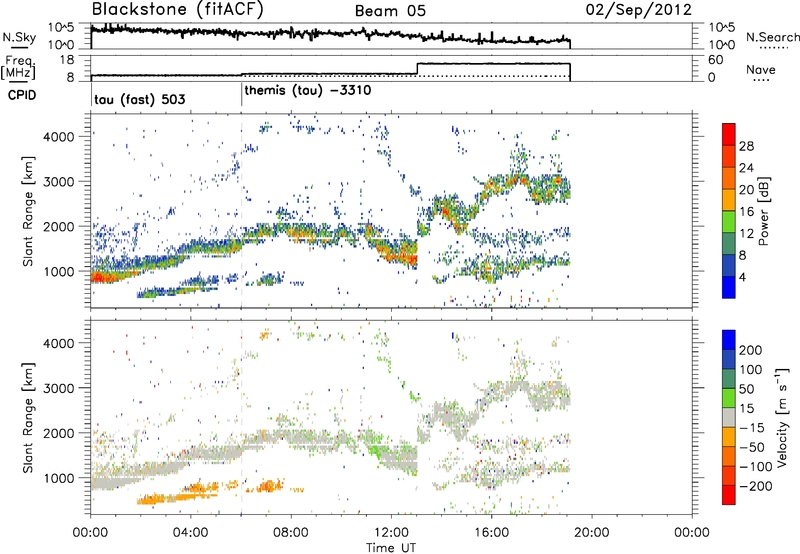The width and height of the screenshot is (800, 554).
Task: Click the '12:00' time tick label
Action: [x=391, y=533]
